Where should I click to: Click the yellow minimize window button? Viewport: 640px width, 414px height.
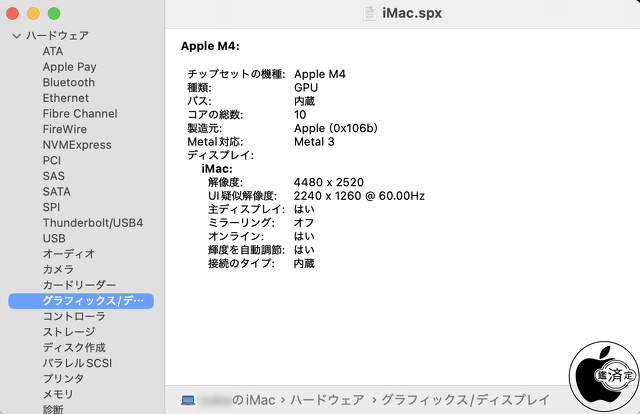click(x=34, y=14)
